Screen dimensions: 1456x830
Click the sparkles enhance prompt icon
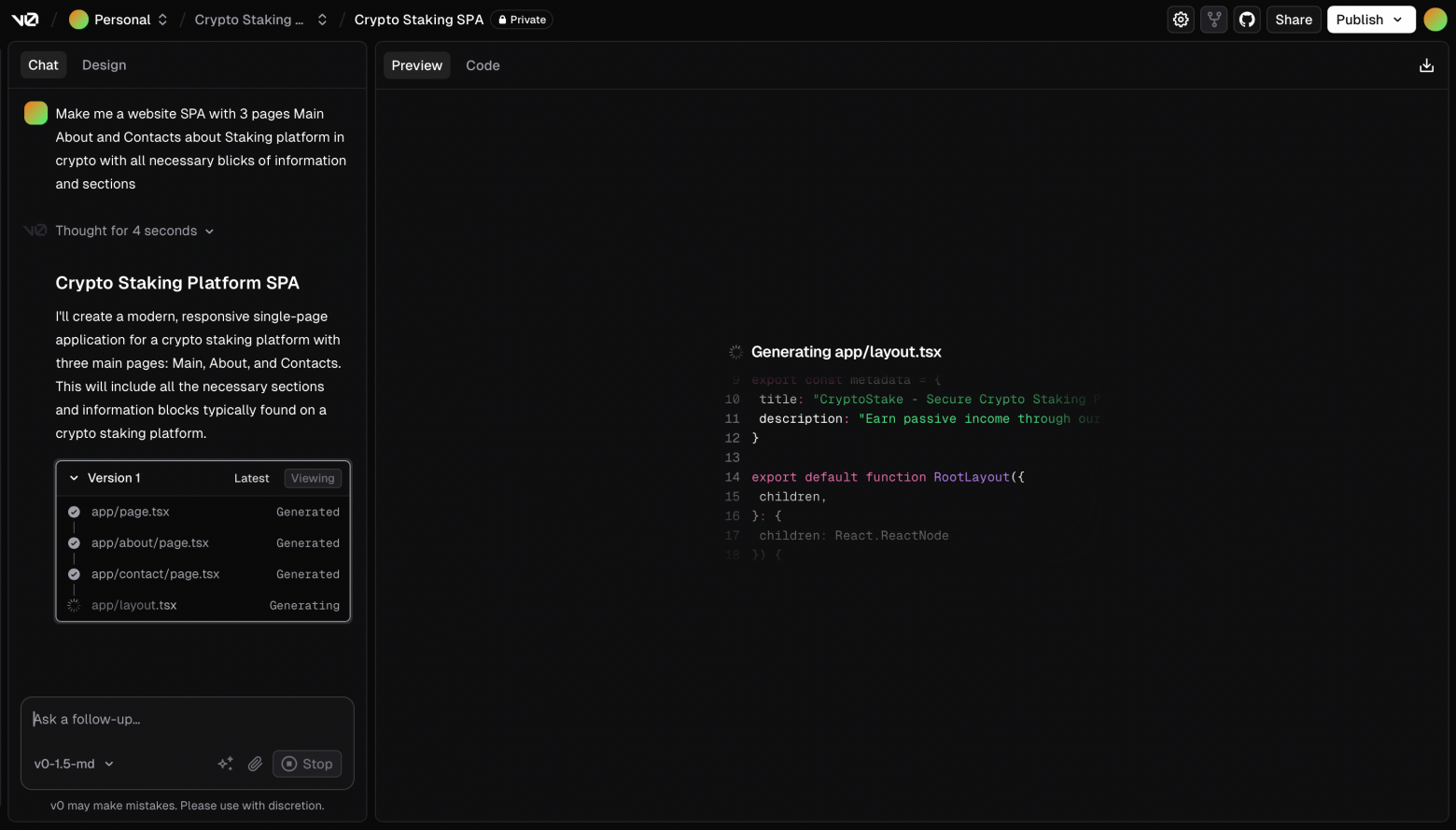tap(225, 764)
